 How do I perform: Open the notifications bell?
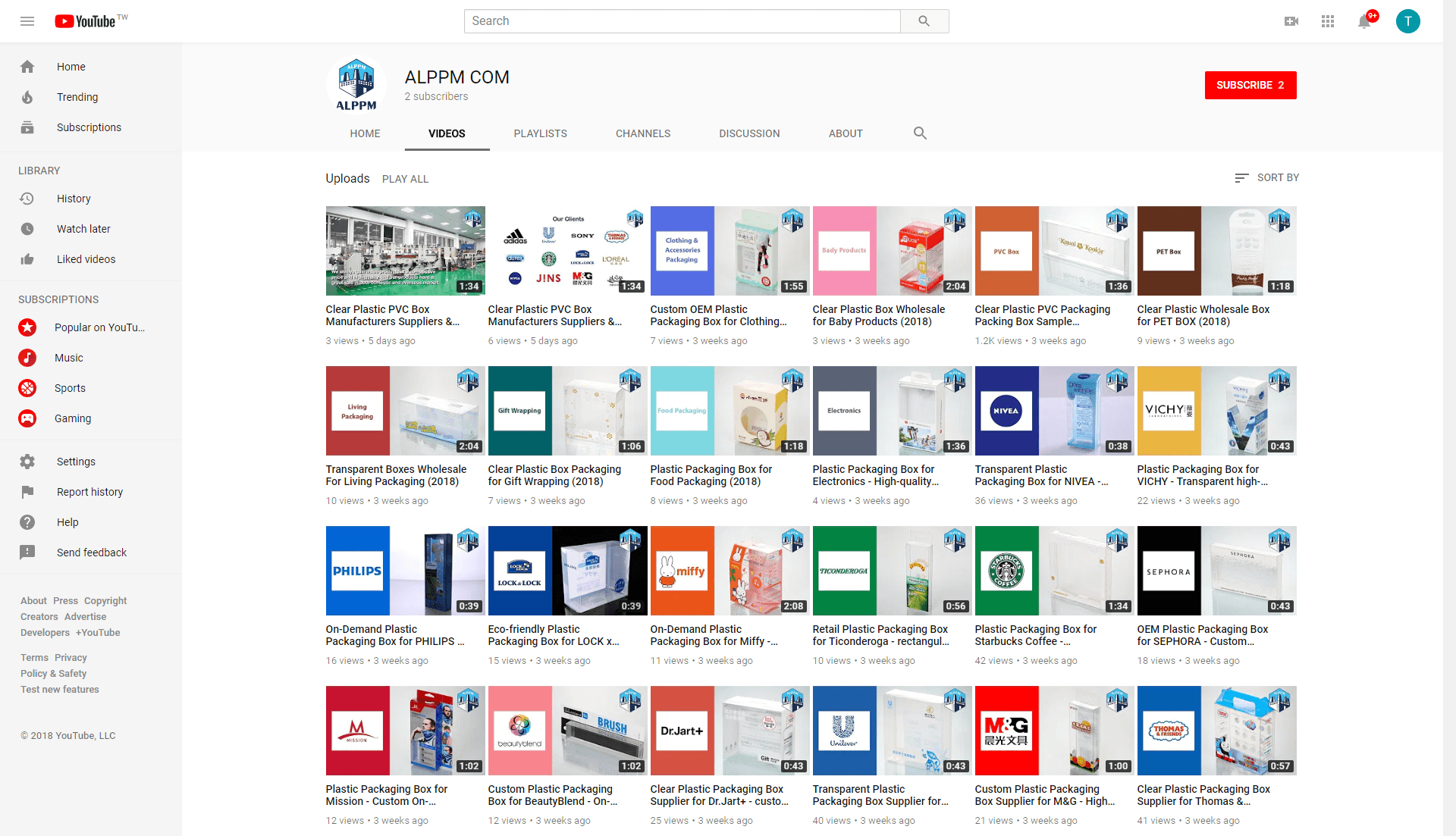coord(1365,21)
